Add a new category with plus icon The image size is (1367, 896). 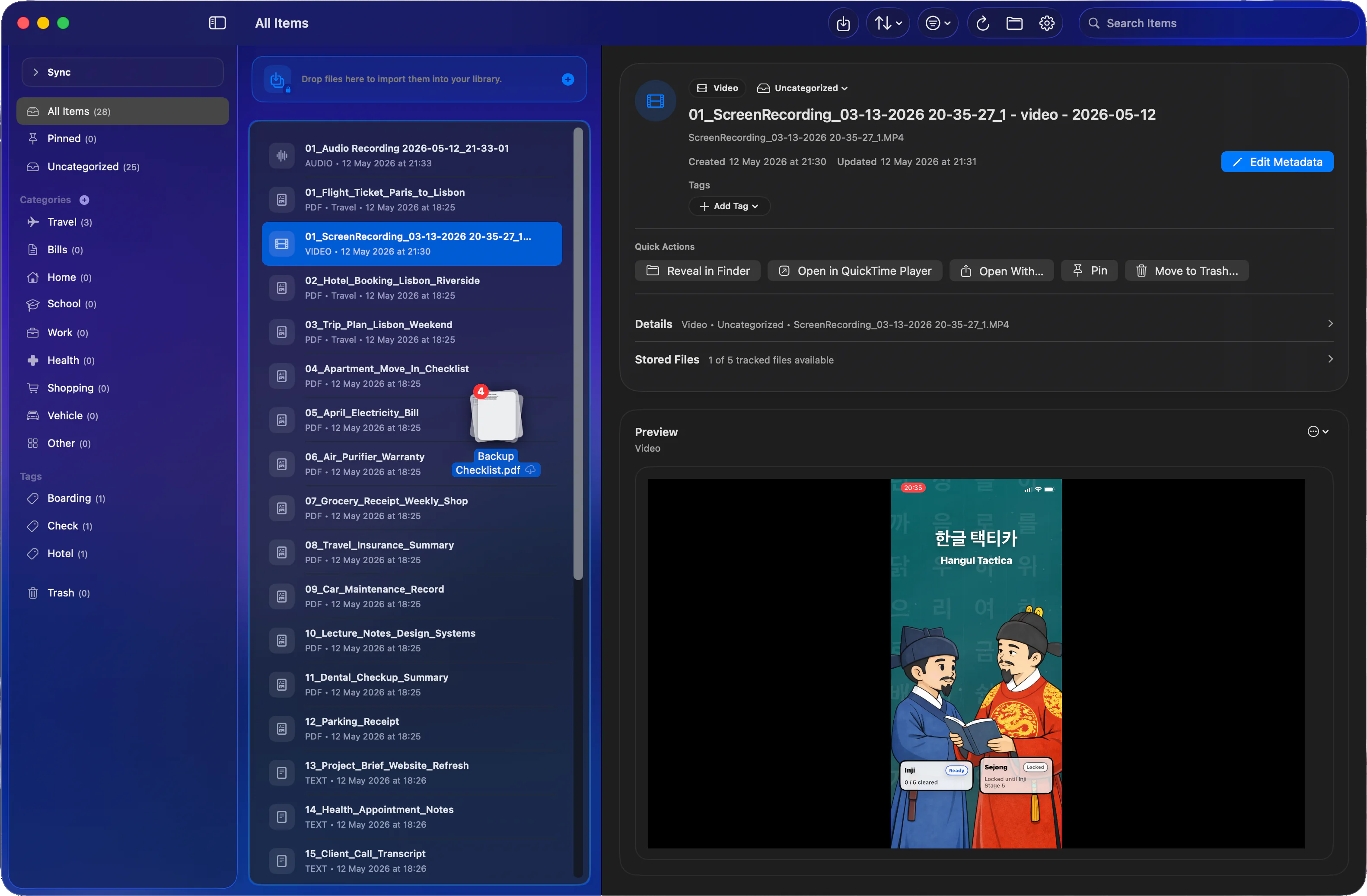[84, 200]
